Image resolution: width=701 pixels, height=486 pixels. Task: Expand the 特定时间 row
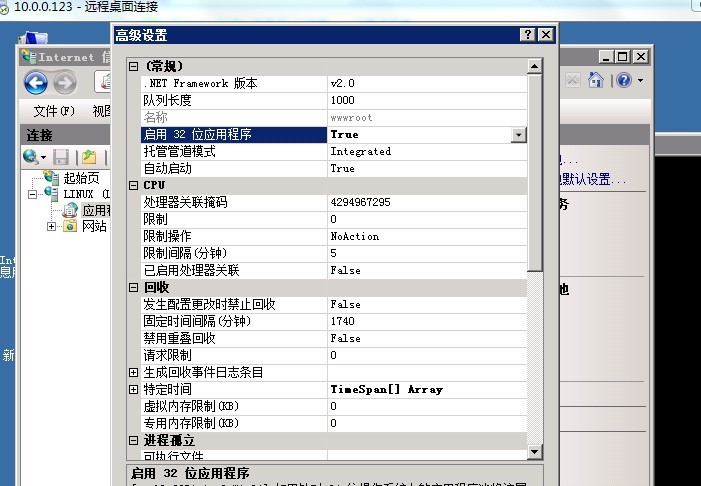[x=133, y=389]
